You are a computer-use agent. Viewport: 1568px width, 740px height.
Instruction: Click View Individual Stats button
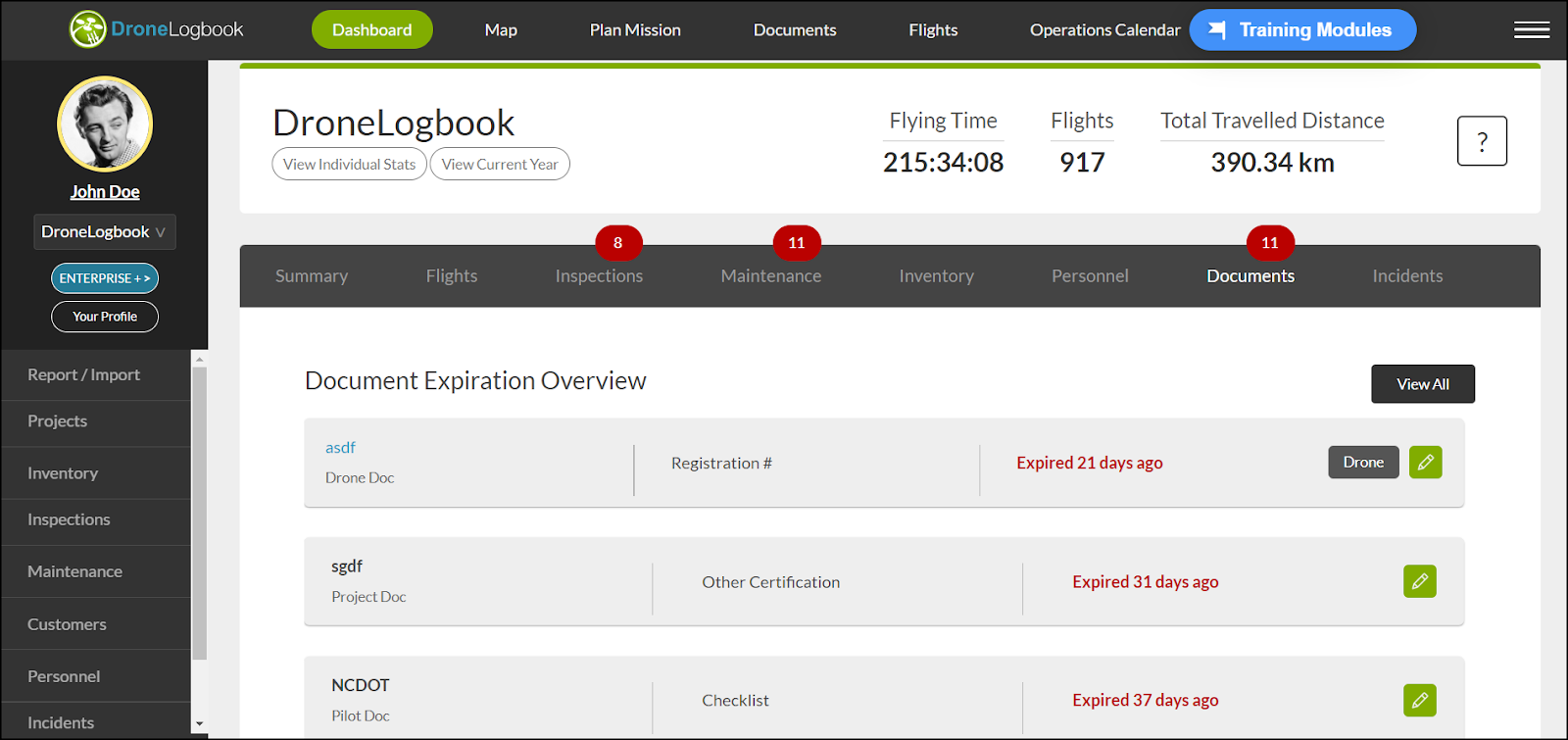(349, 164)
